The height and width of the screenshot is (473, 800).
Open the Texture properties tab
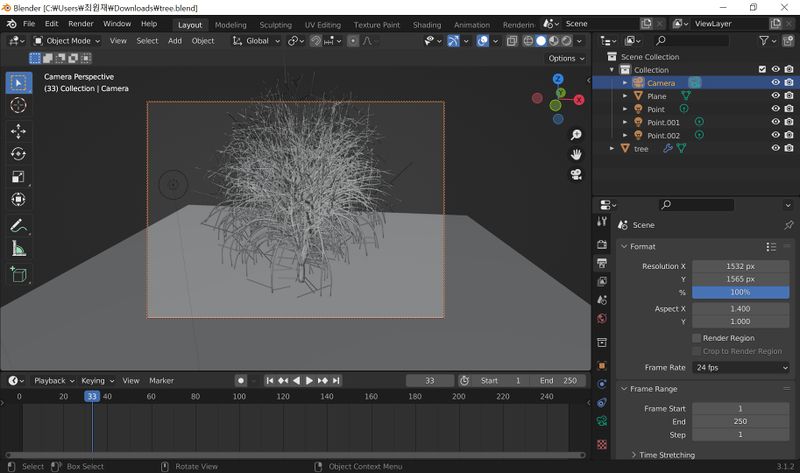[602, 444]
